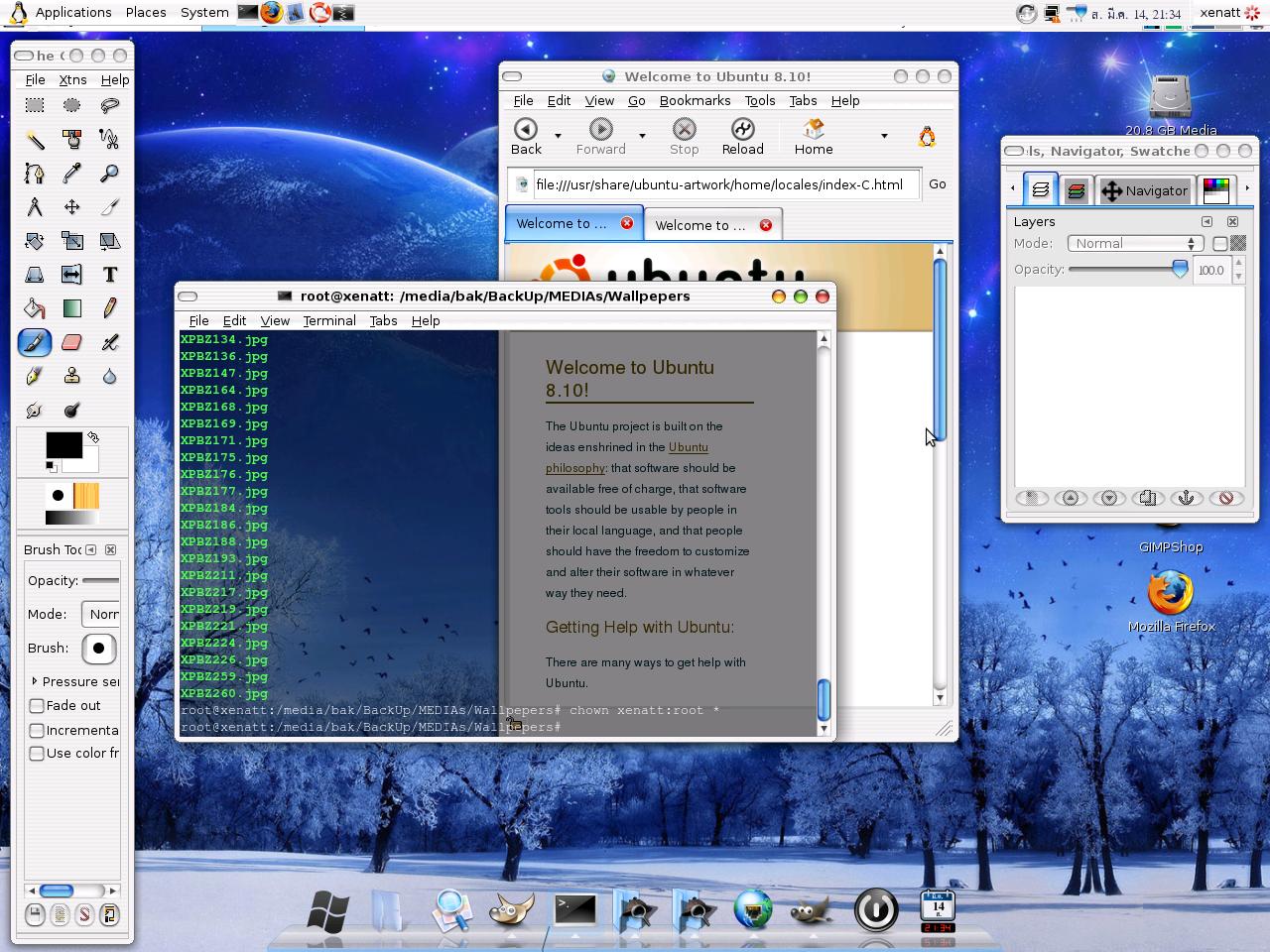
Task: Open the browser toolbar overflow dropdown arrow
Action: click(x=884, y=135)
